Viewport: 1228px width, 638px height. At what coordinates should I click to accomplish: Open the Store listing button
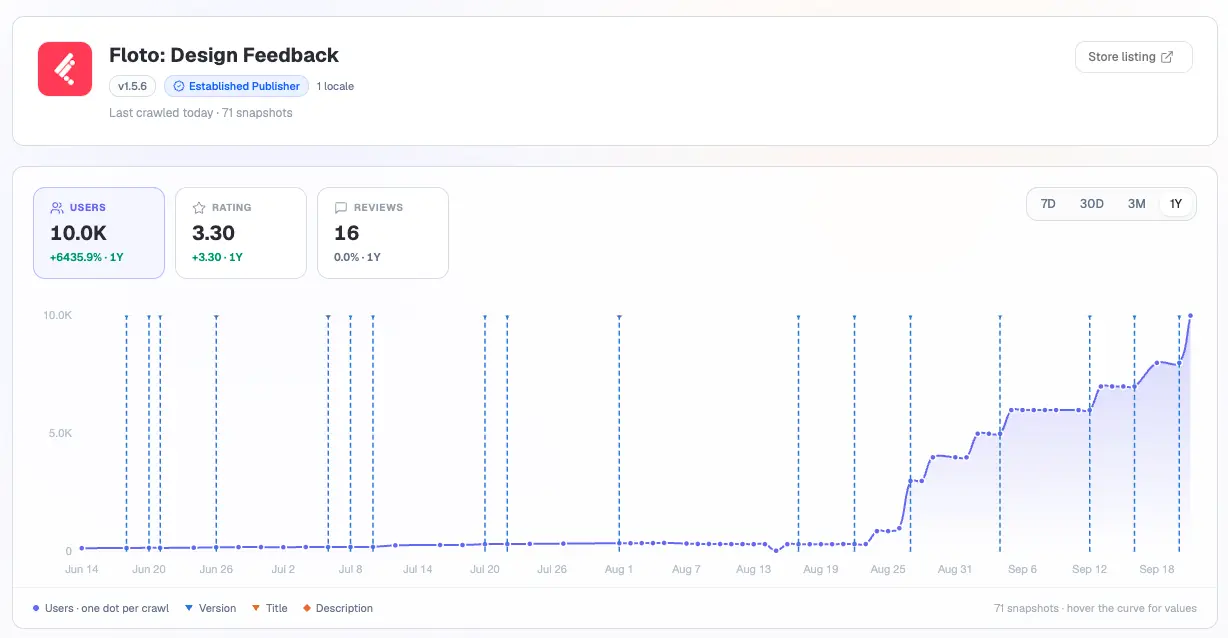tap(1133, 57)
